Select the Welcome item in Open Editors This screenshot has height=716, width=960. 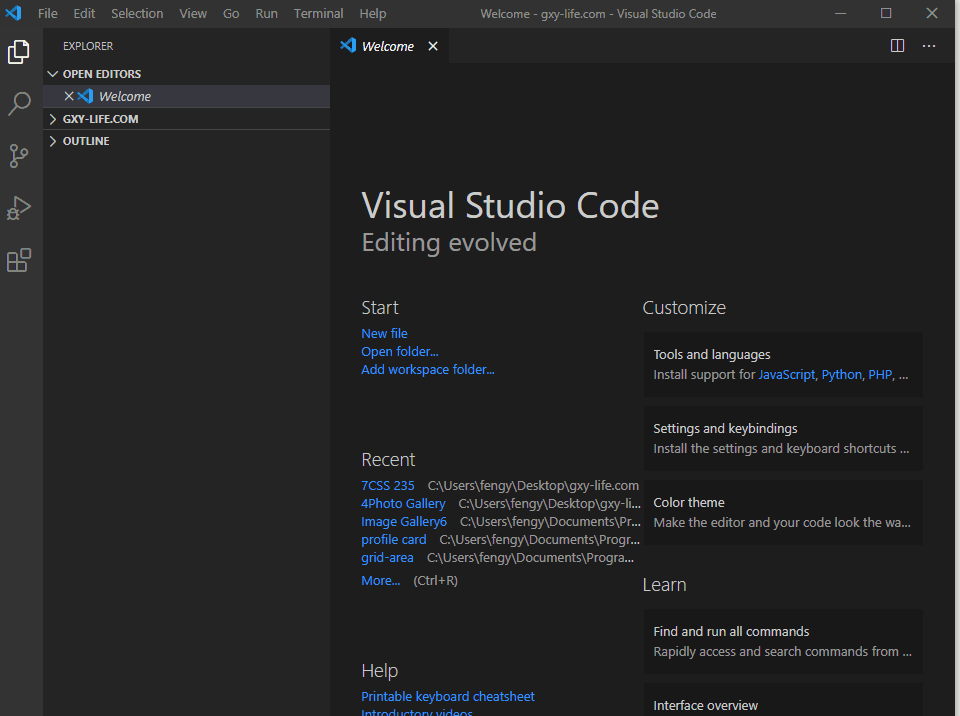click(x=125, y=97)
